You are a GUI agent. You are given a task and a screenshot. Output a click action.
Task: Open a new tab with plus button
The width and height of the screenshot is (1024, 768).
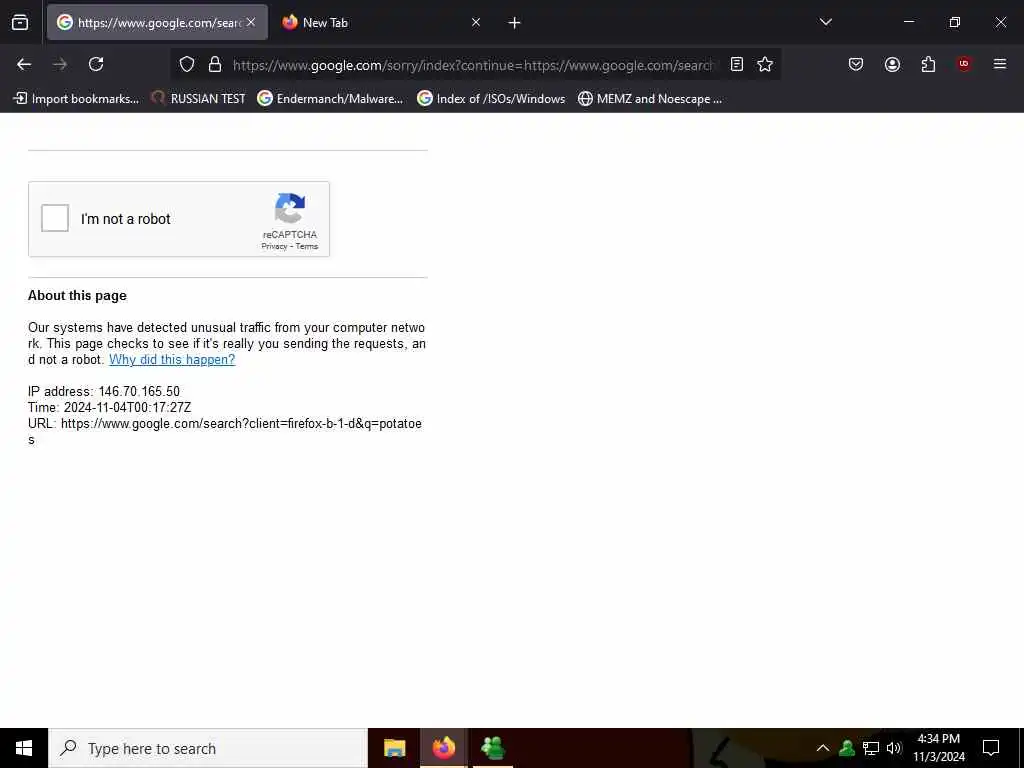point(515,22)
